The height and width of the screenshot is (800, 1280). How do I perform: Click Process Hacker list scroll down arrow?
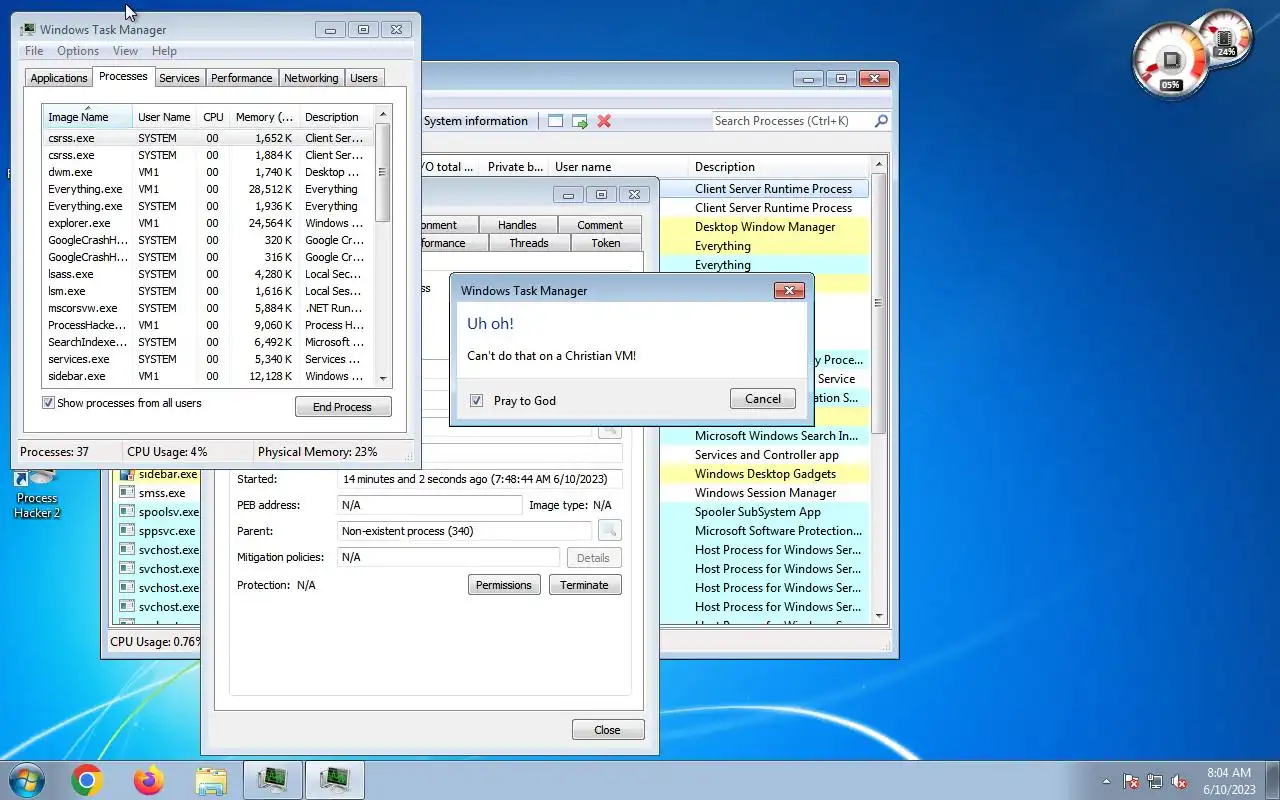879,615
